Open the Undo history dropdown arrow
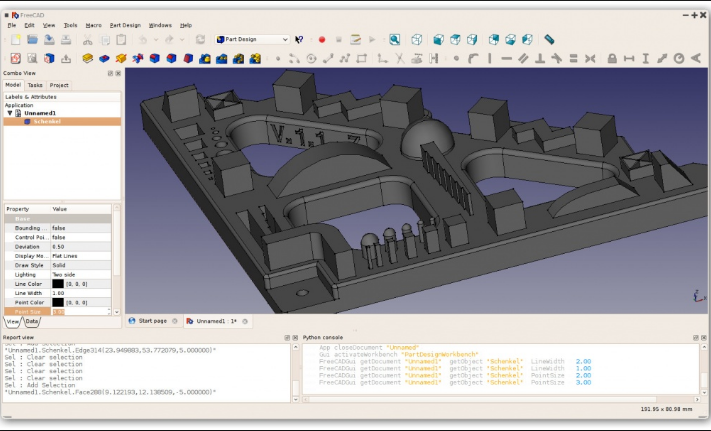Screen dimensions: 711x431 click(156, 40)
